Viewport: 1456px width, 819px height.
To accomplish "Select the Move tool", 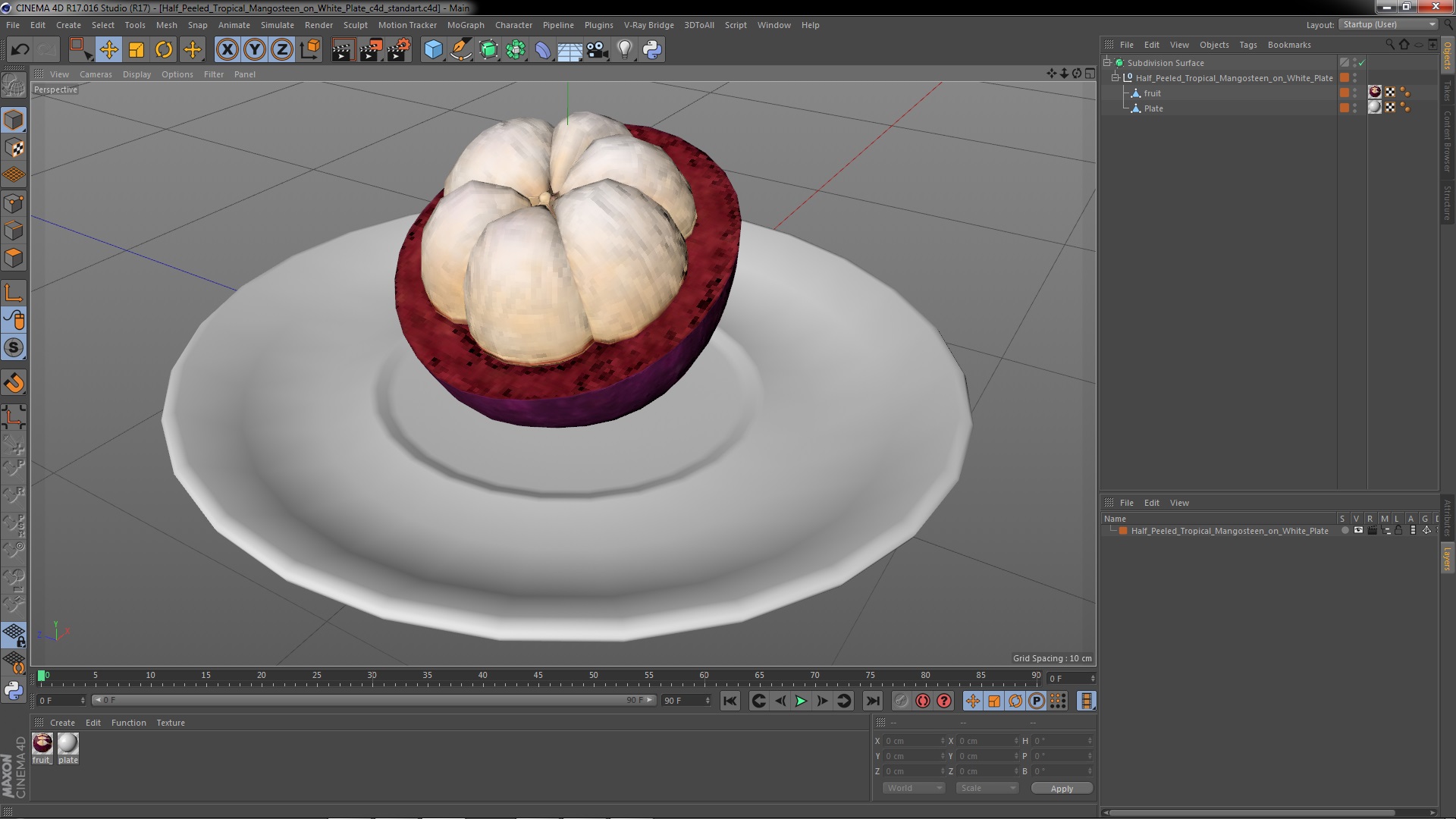I will click(x=108, y=50).
